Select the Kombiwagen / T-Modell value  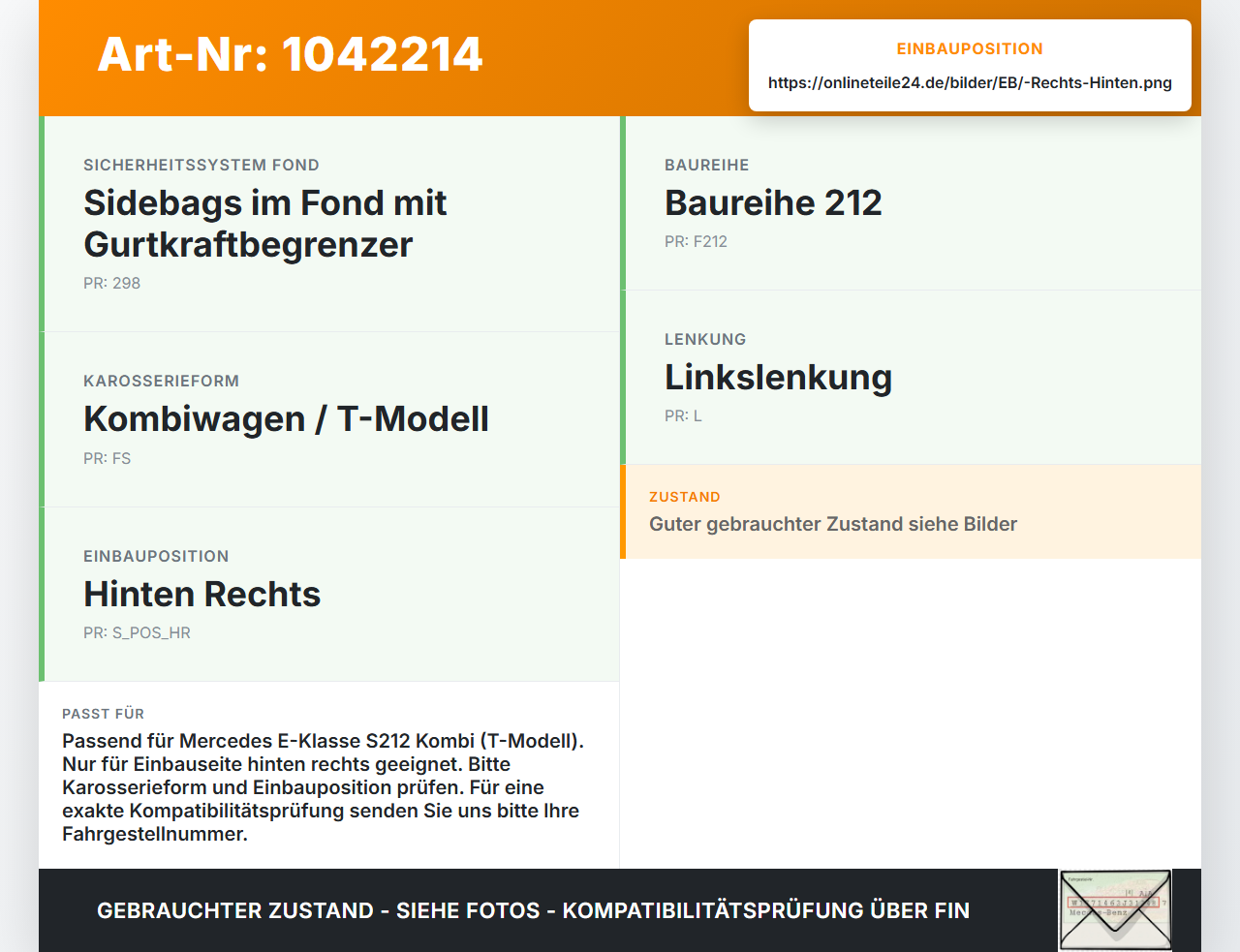pyautogui.click(x=286, y=418)
